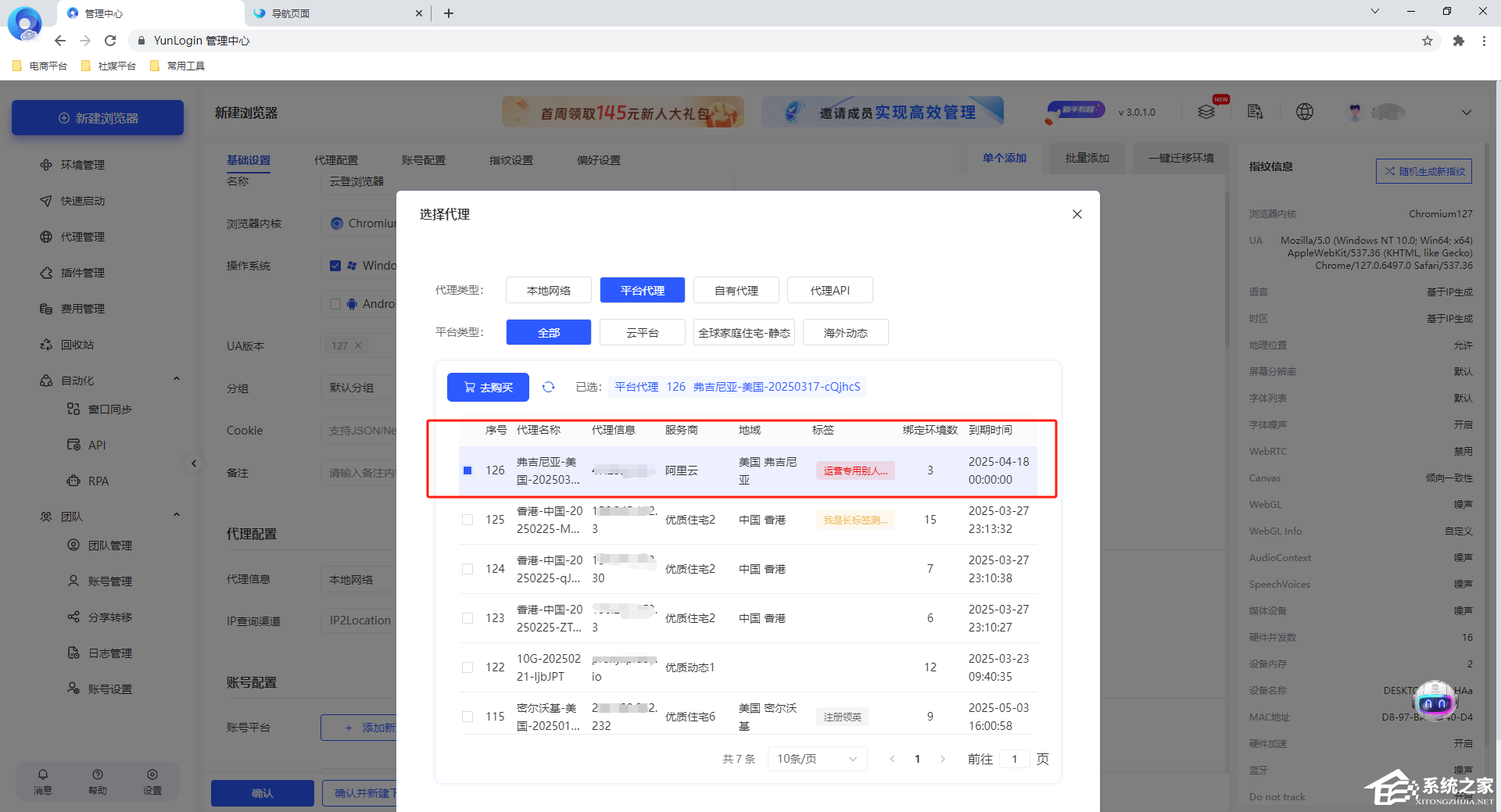Click the proxy list refresh icon
1501x812 pixels.
548,387
